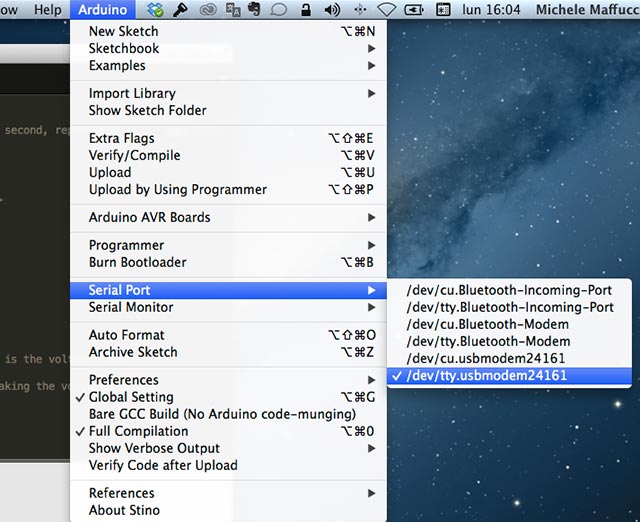
Task: Click the battery charging status icon
Action: 413,10
